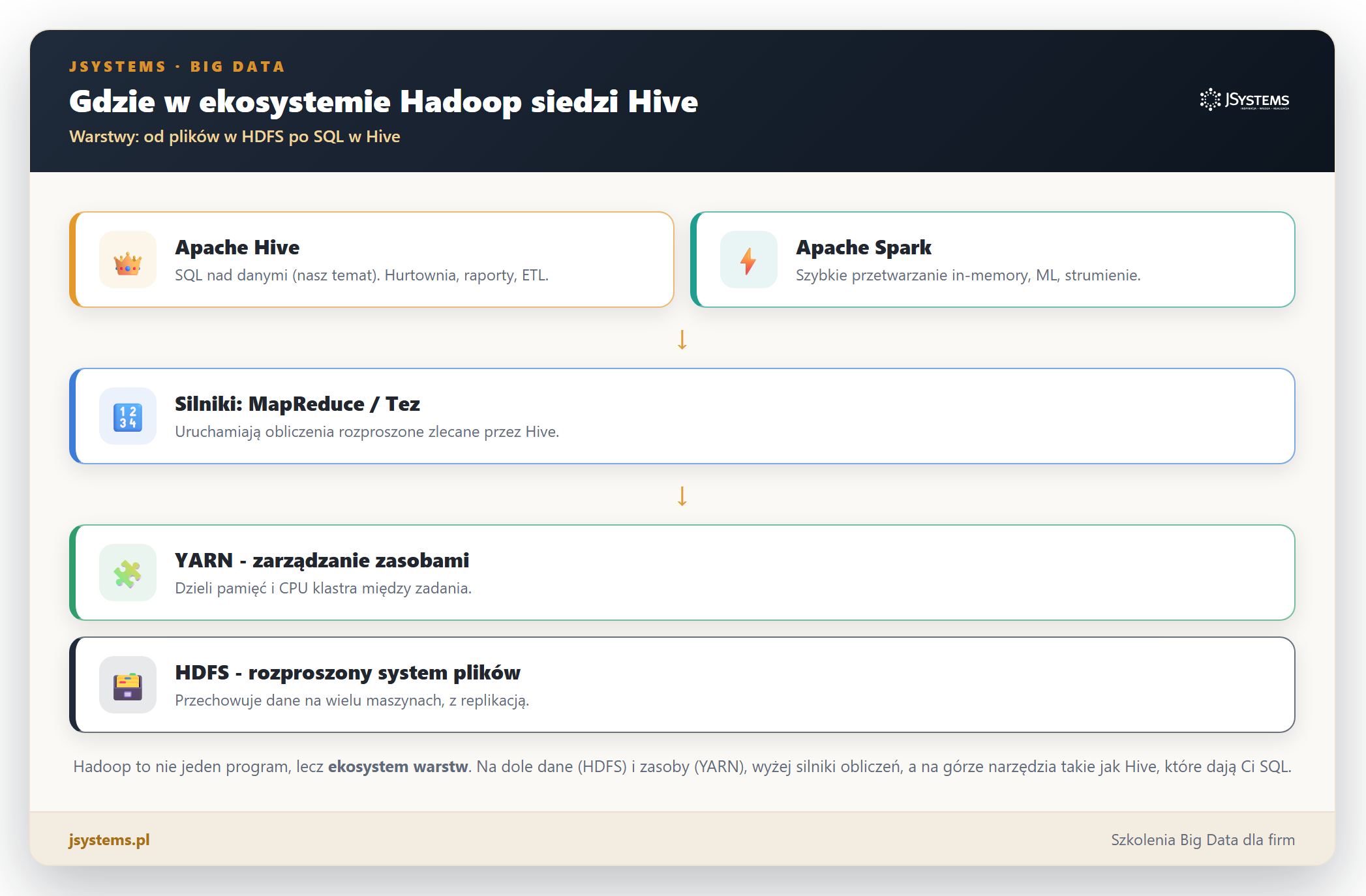Click the numbers icon for MapReduce / Tez
This screenshot has height=896, width=1366.
pyautogui.click(x=128, y=417)
